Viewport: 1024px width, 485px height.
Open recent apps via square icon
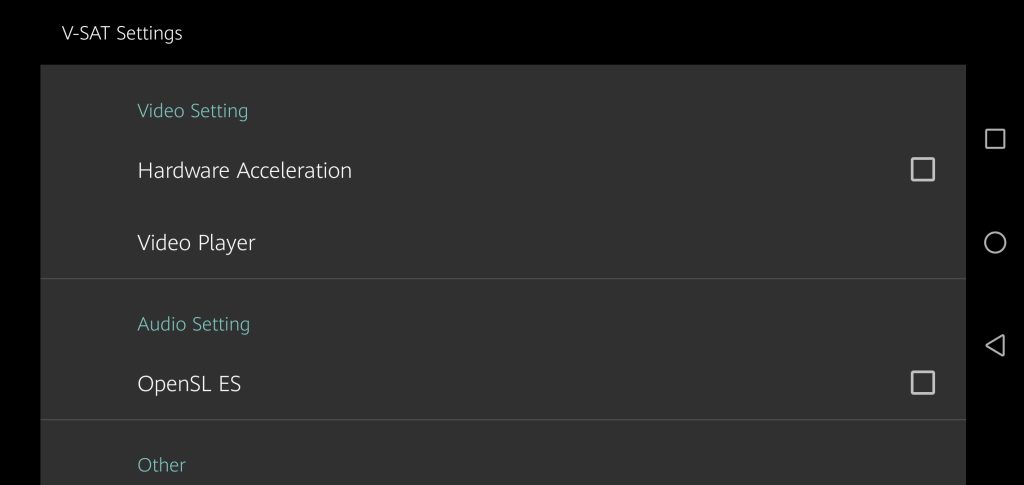pos(995,139)
